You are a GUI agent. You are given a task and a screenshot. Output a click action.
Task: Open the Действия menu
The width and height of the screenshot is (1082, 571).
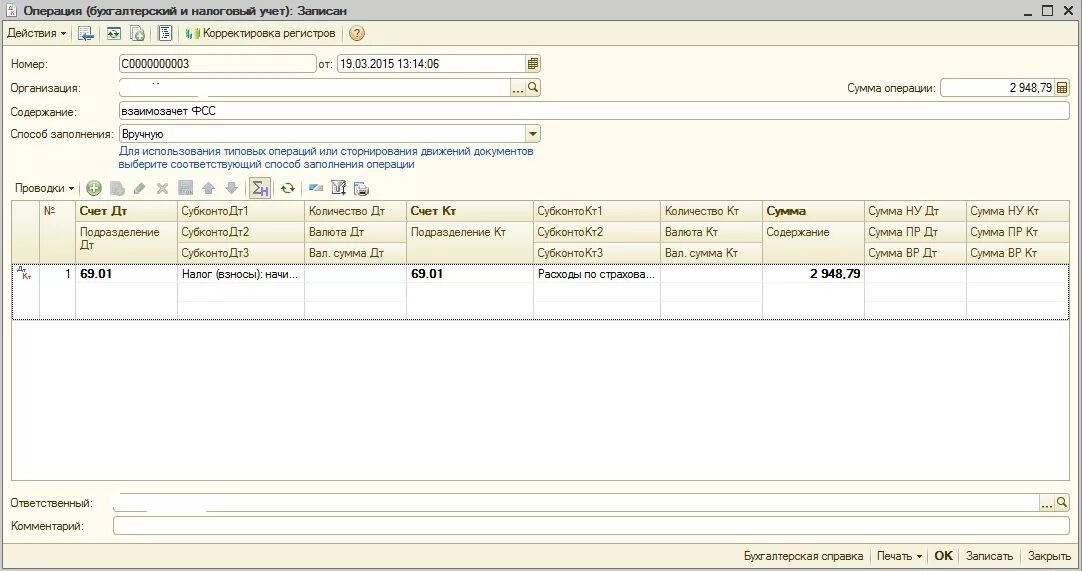pyautogui.click(x=37, y=33)
